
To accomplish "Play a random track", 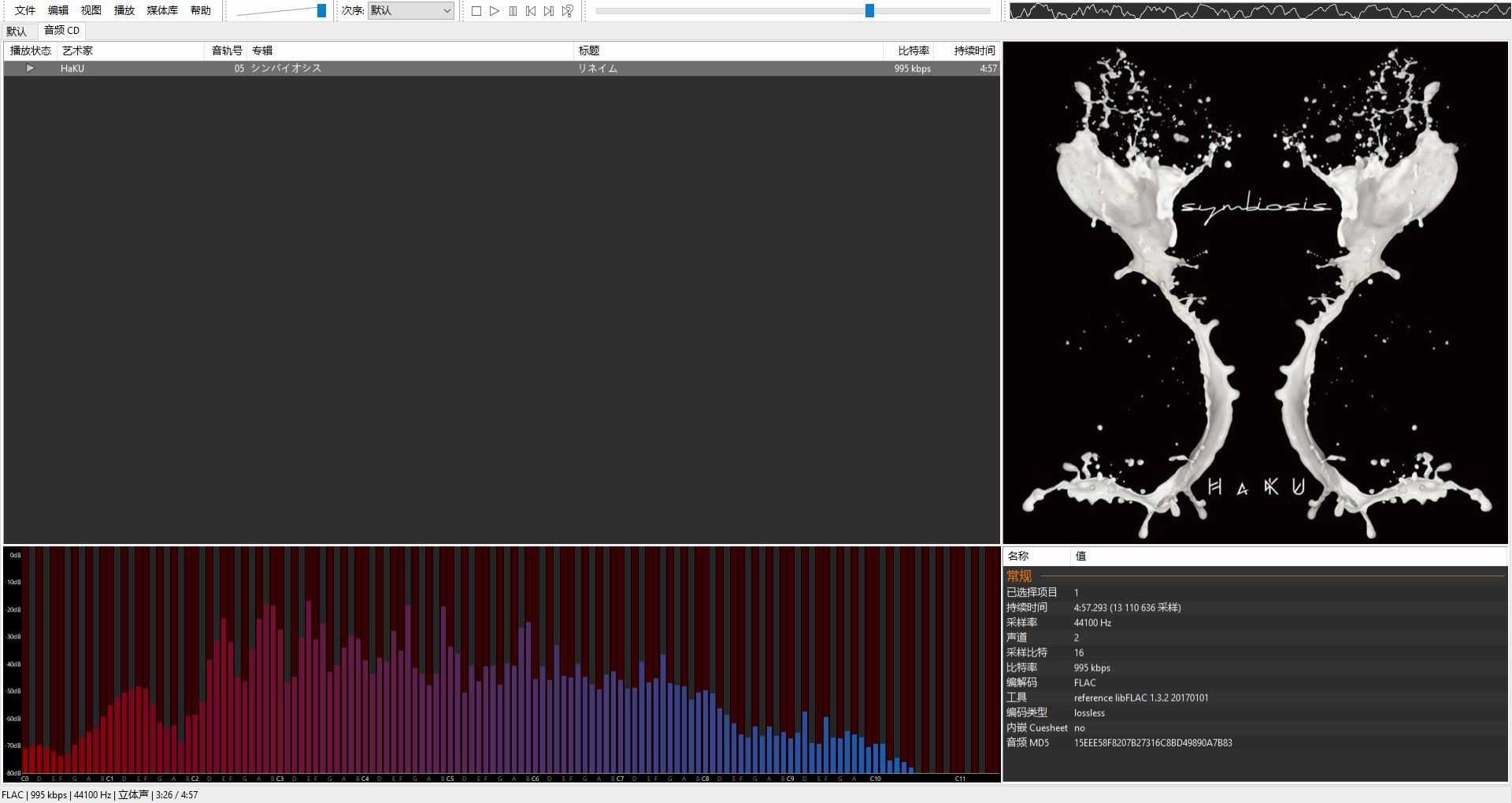I will [x=568, y=11].
